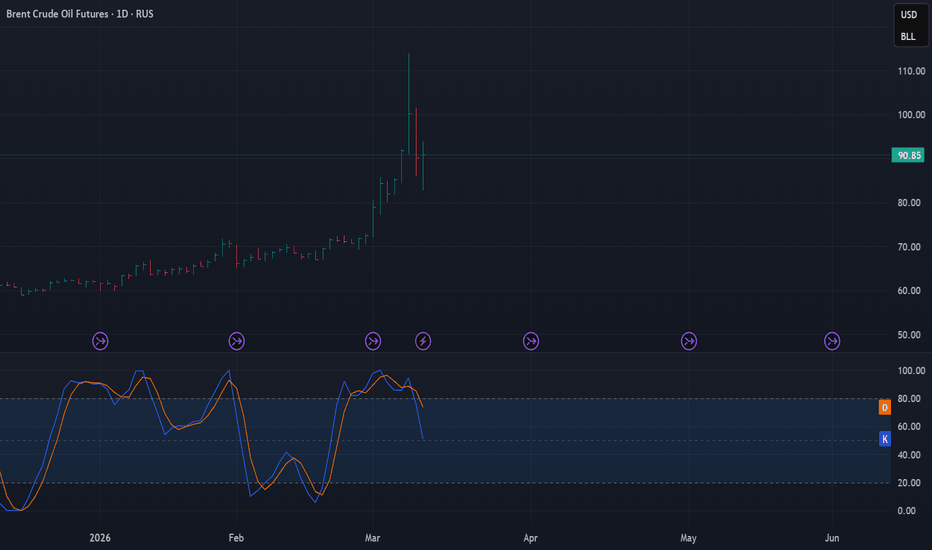Screen dimensions: 932x550
Task: Click the 50.00 price axis label
Action: point(909,335)
